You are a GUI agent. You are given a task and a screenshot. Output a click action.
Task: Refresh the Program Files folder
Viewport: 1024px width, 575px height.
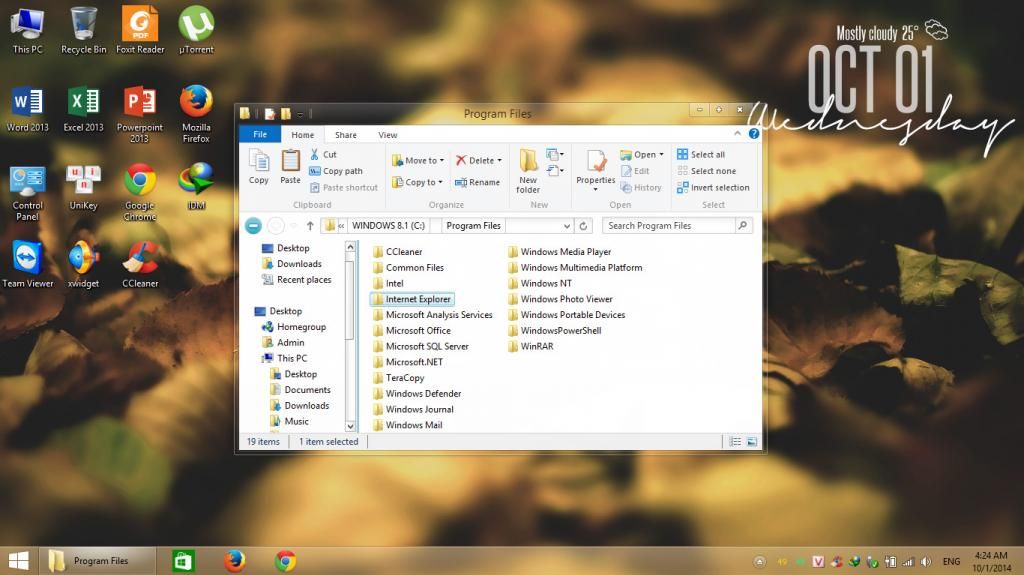click(x=583, y=226)
